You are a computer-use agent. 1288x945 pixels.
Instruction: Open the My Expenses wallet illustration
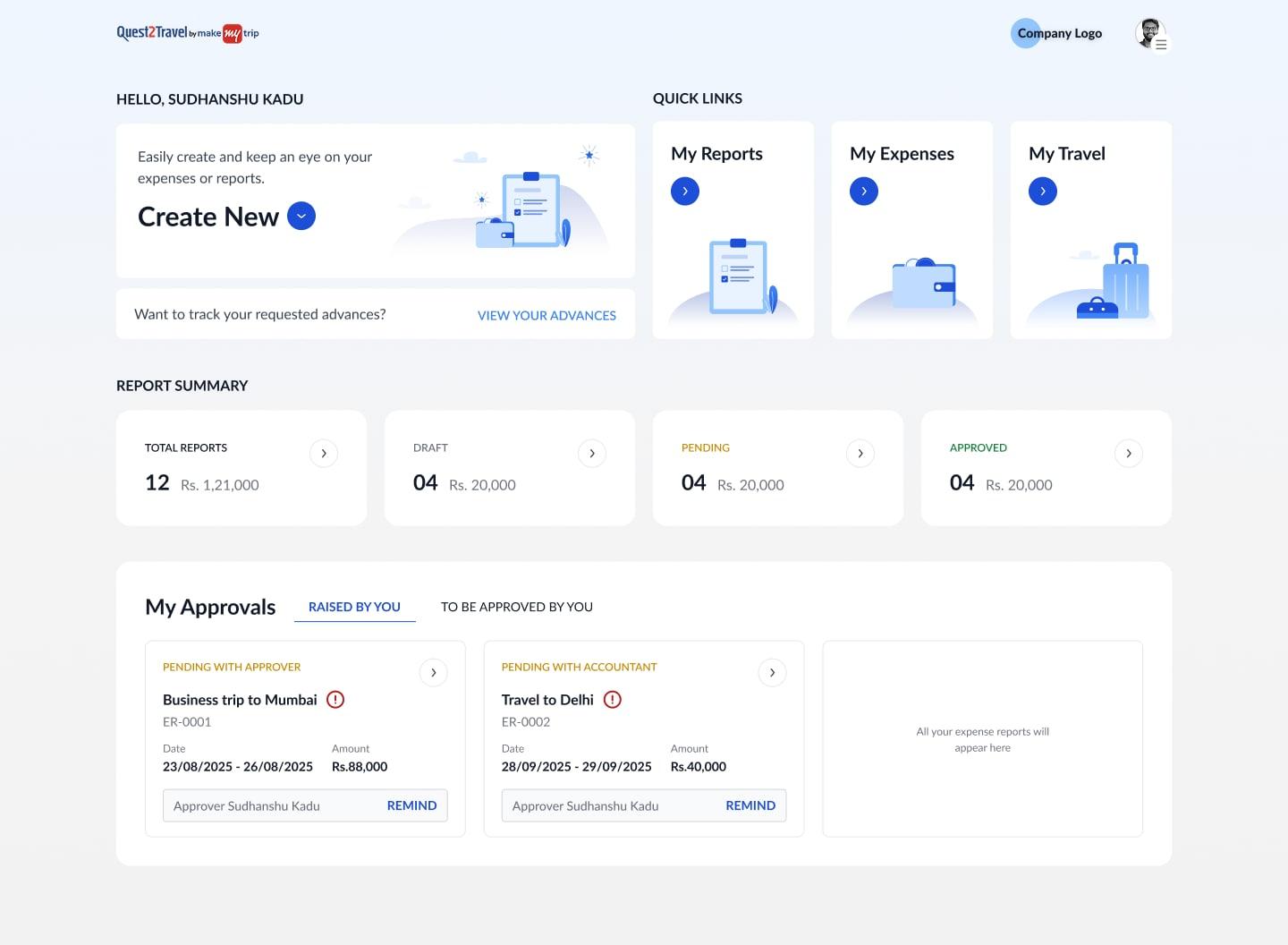(x=924, y=283)
